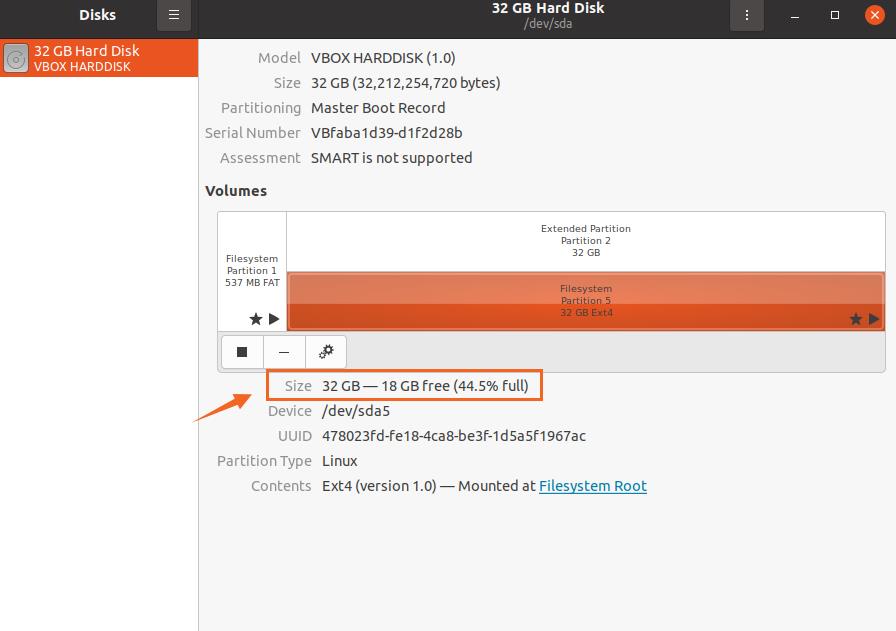
Task: Click the star icon on Partition 5
Action: (x=855, y=319)
